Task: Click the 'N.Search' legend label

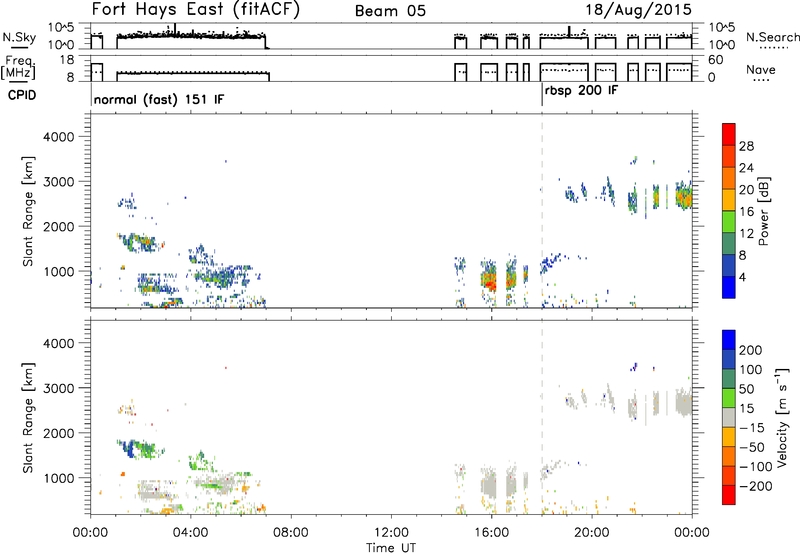Action: point(773,37)
